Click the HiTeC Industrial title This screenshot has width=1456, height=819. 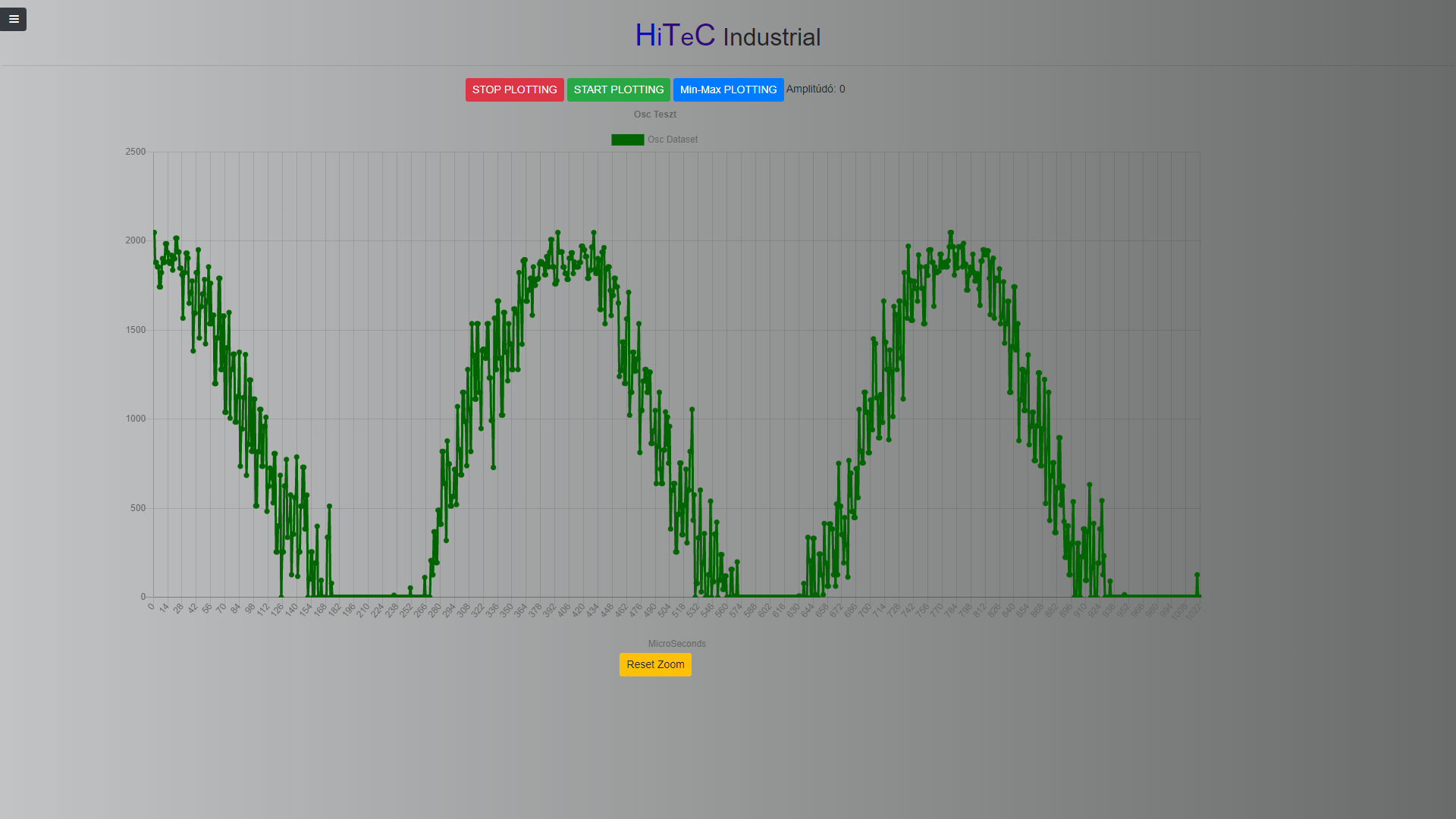728,36
